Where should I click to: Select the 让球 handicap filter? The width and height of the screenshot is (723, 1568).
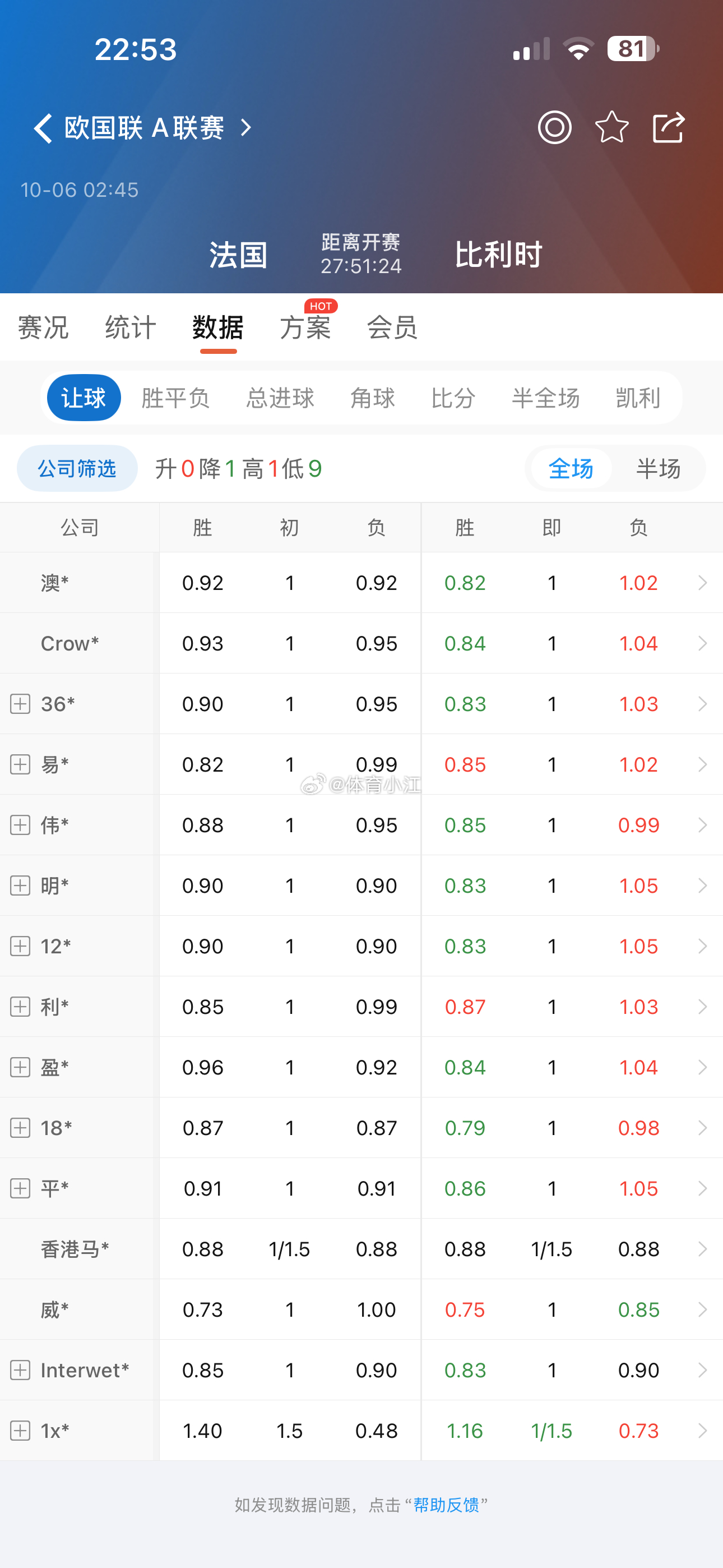tap(84, 398)
